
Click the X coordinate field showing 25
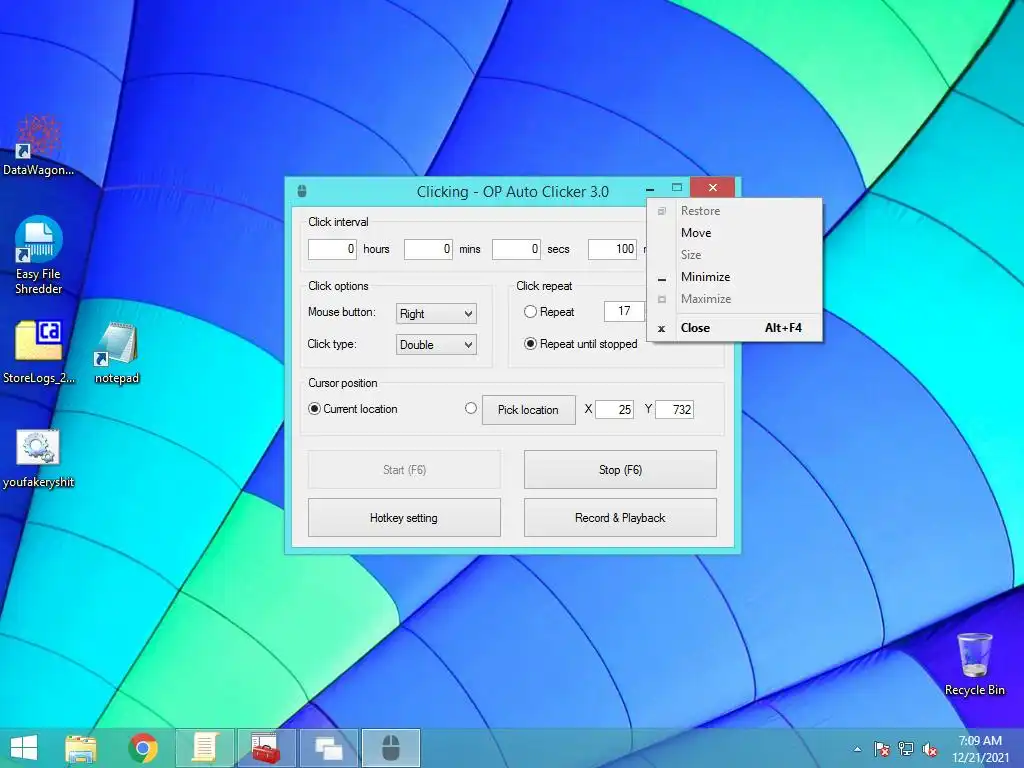tap(614, 409)
